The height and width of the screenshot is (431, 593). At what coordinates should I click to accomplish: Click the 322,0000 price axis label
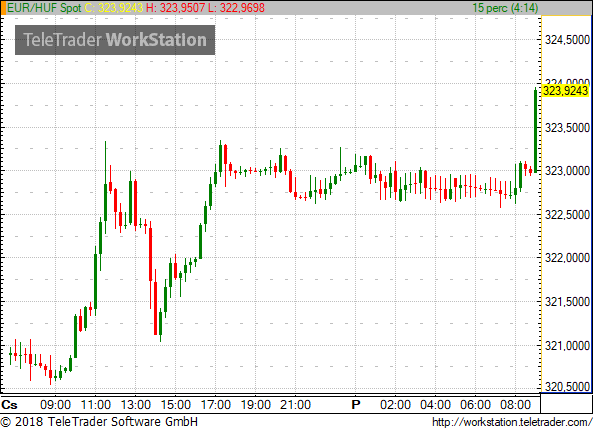pos(567,258)
